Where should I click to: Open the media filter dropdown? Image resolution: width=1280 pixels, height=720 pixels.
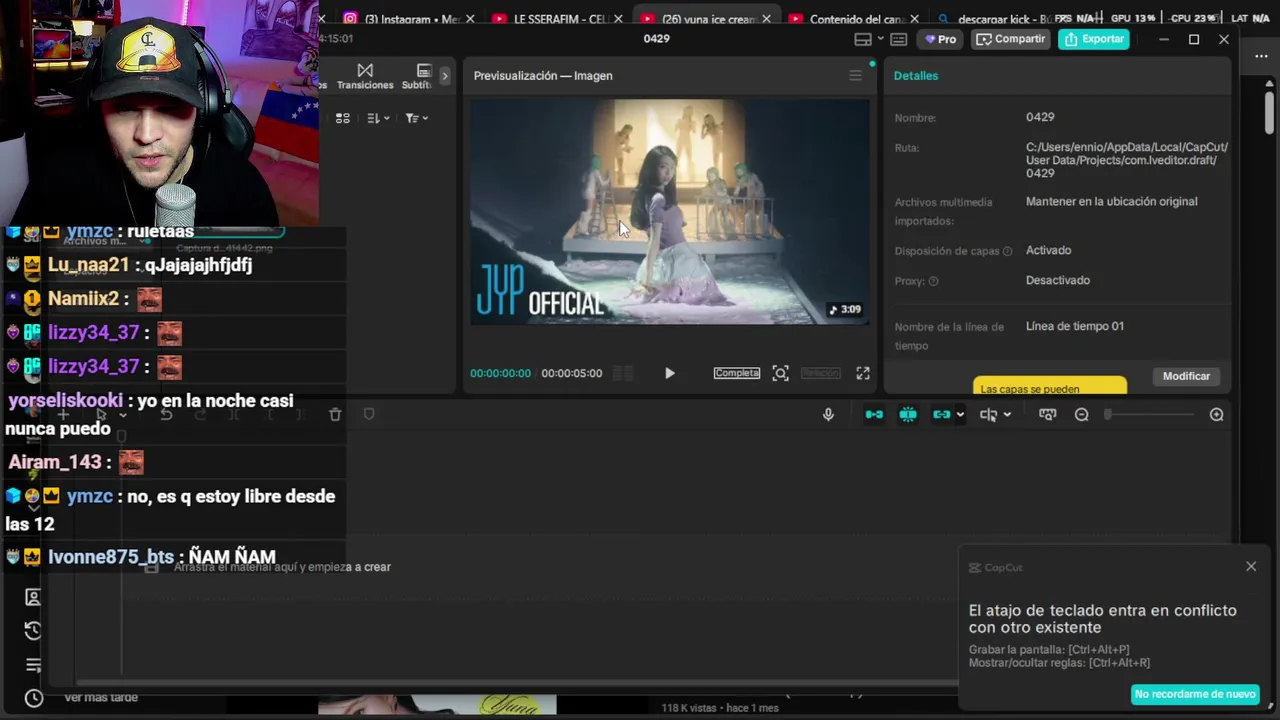point(416,118)
